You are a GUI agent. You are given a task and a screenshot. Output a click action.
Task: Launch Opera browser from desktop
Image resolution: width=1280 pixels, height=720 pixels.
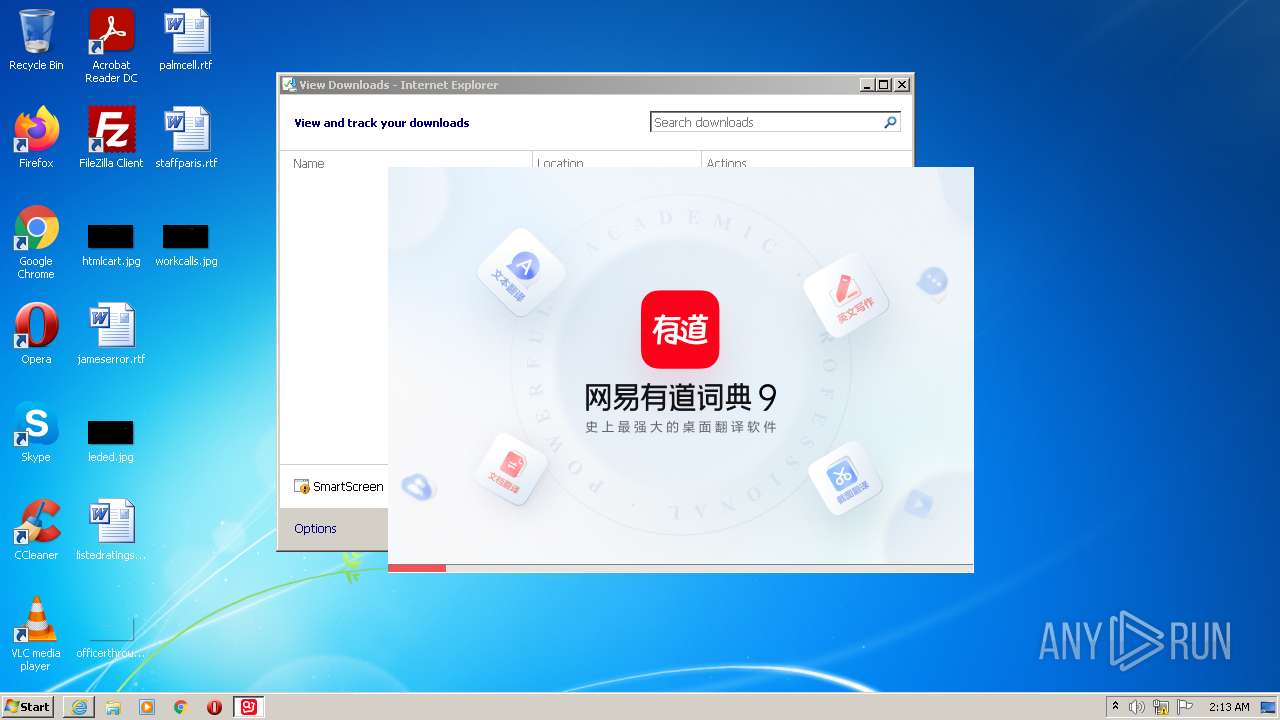click(x=36, y=333)
